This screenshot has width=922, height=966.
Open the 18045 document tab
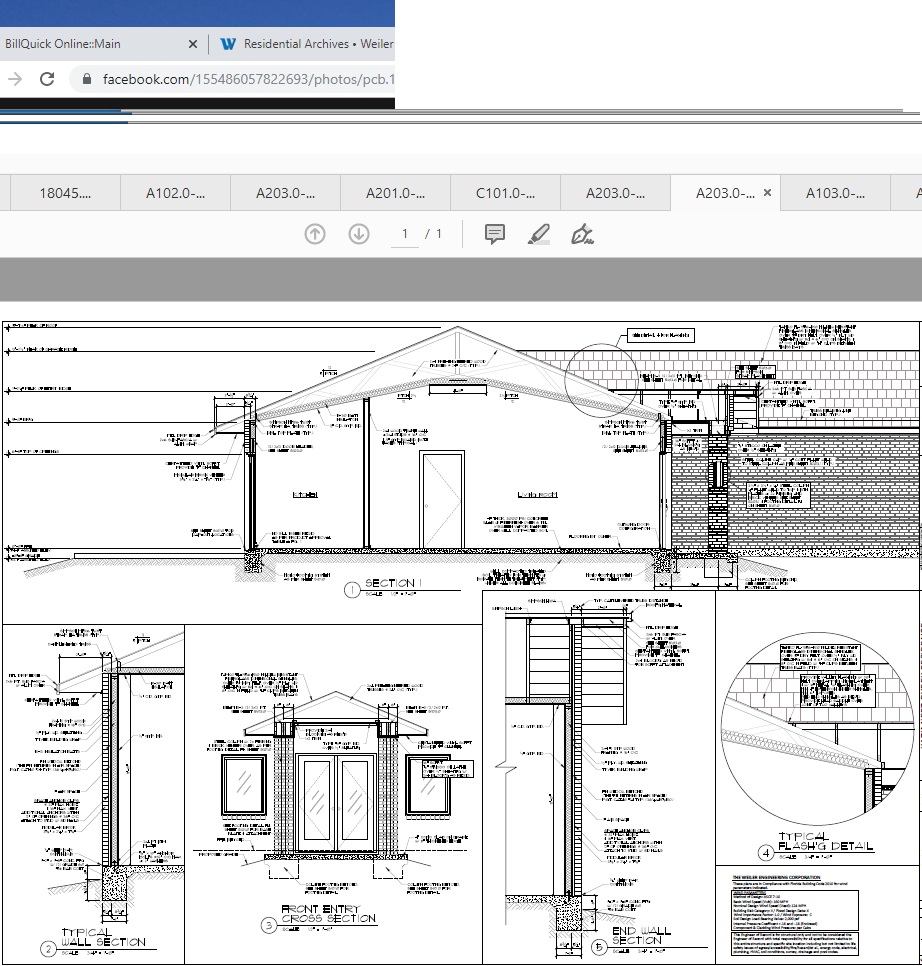pos(64,193)
